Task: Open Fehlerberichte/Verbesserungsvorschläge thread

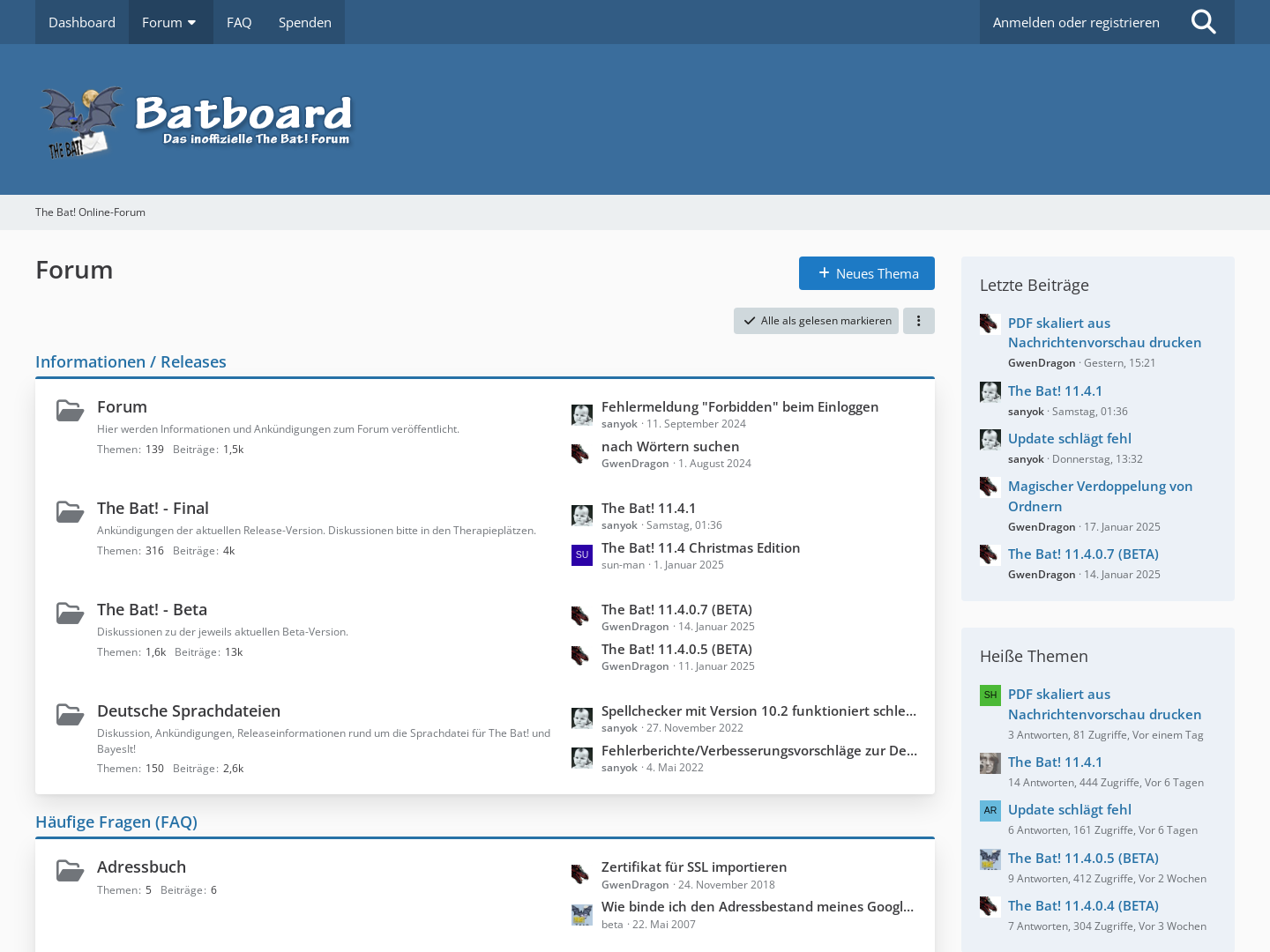Action: [x=759, y=750]
